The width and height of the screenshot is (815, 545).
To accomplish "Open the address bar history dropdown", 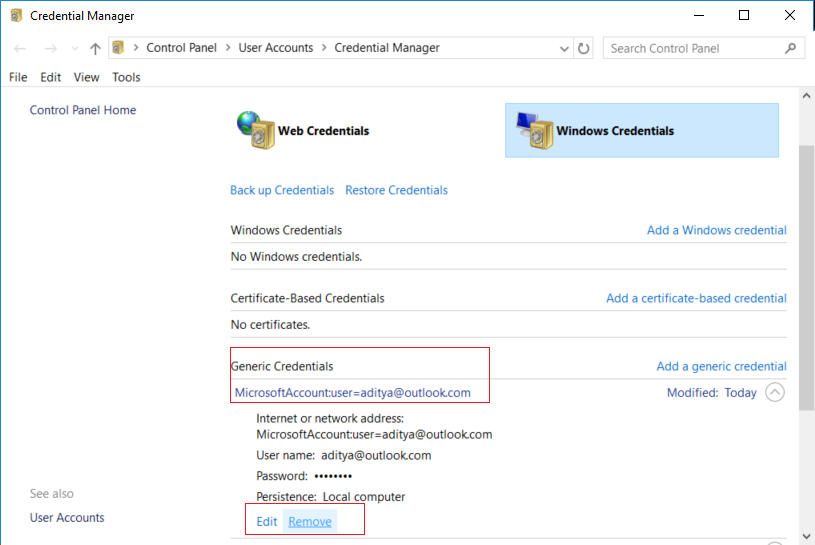I will pos(565,48).
